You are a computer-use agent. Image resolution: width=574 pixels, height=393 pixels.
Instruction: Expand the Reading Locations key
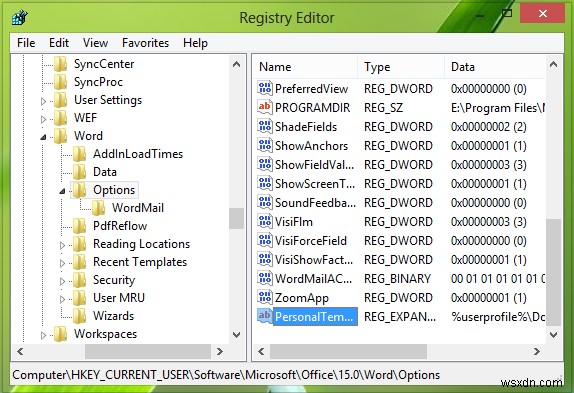[x=62, y=245]
